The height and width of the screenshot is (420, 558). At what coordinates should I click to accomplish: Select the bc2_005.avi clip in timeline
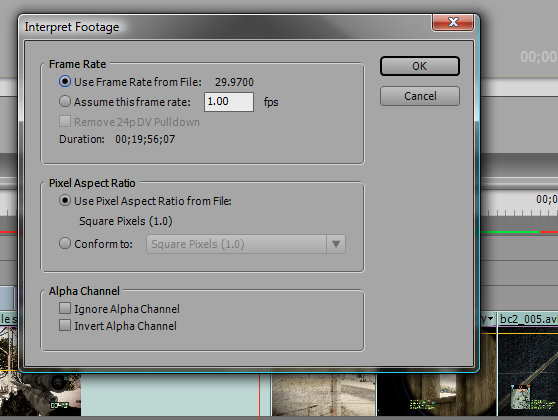528,319
